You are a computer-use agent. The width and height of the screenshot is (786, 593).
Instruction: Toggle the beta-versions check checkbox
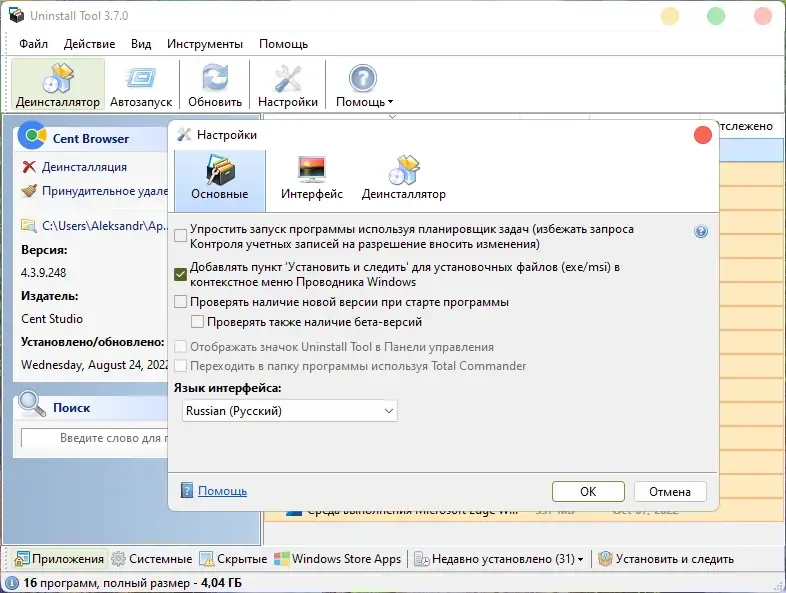198,322
